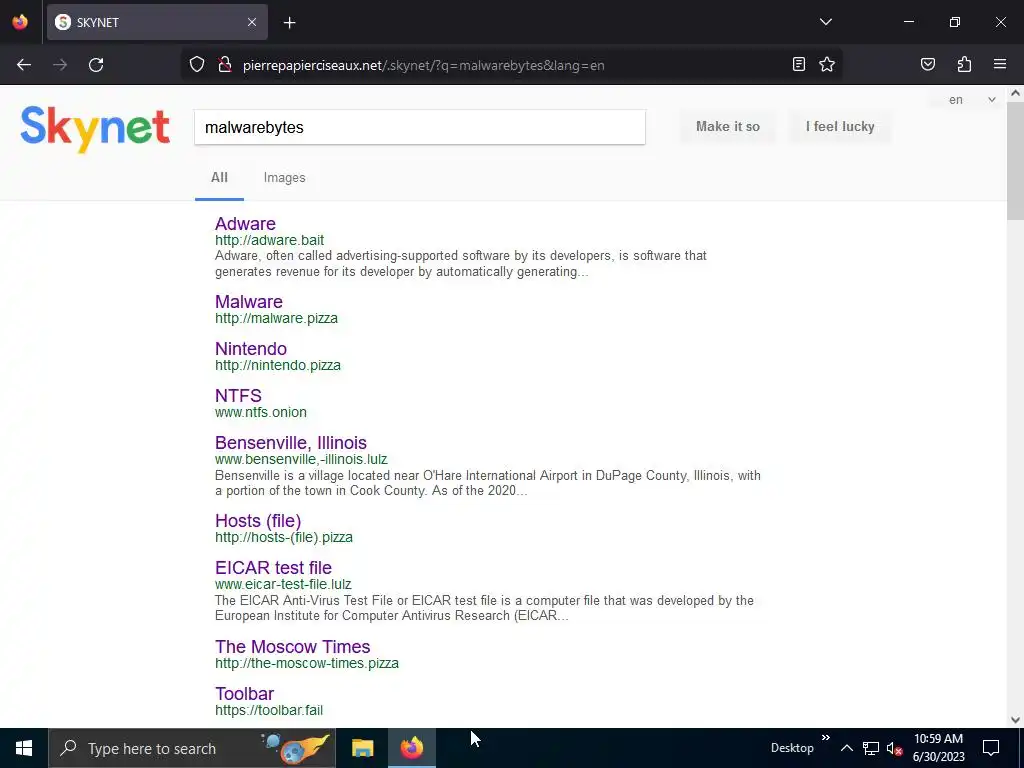Viewport: 1024px width, 768px height.
Task: Click the muted volume tray icon
Action: [x=894, y=748]
